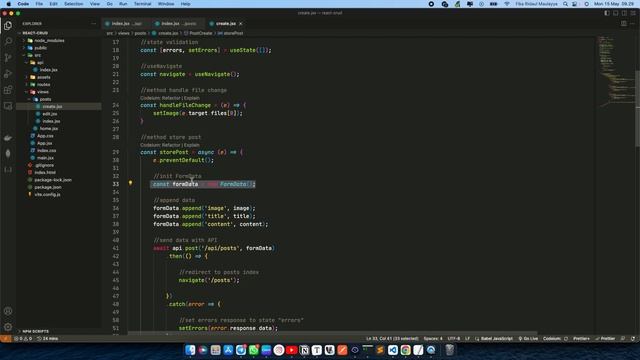This screenshot has height=360, width=640.
Task: Open the Run menu
Action: point(123,4)
